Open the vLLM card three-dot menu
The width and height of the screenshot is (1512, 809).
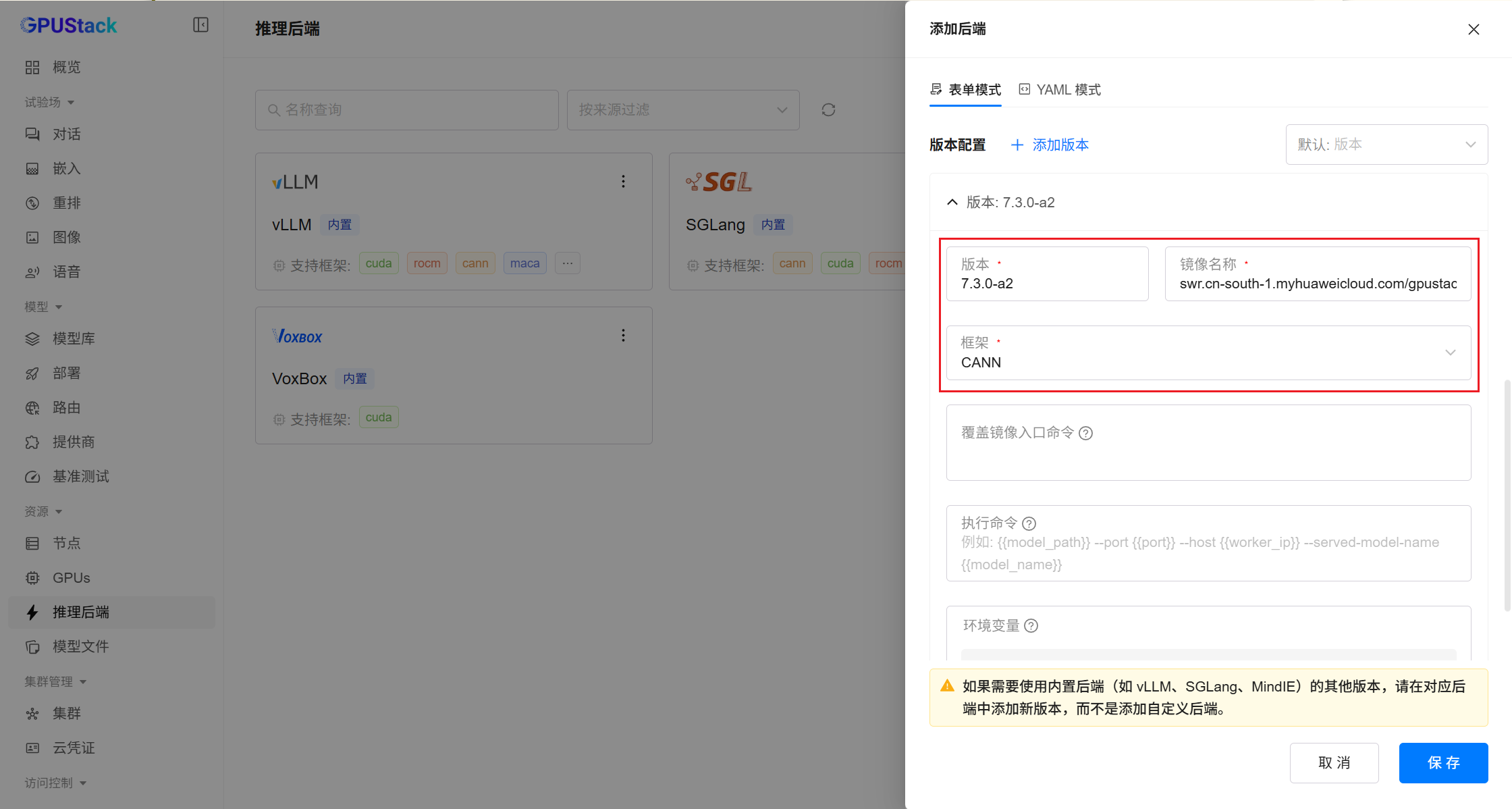click(623, 181)
